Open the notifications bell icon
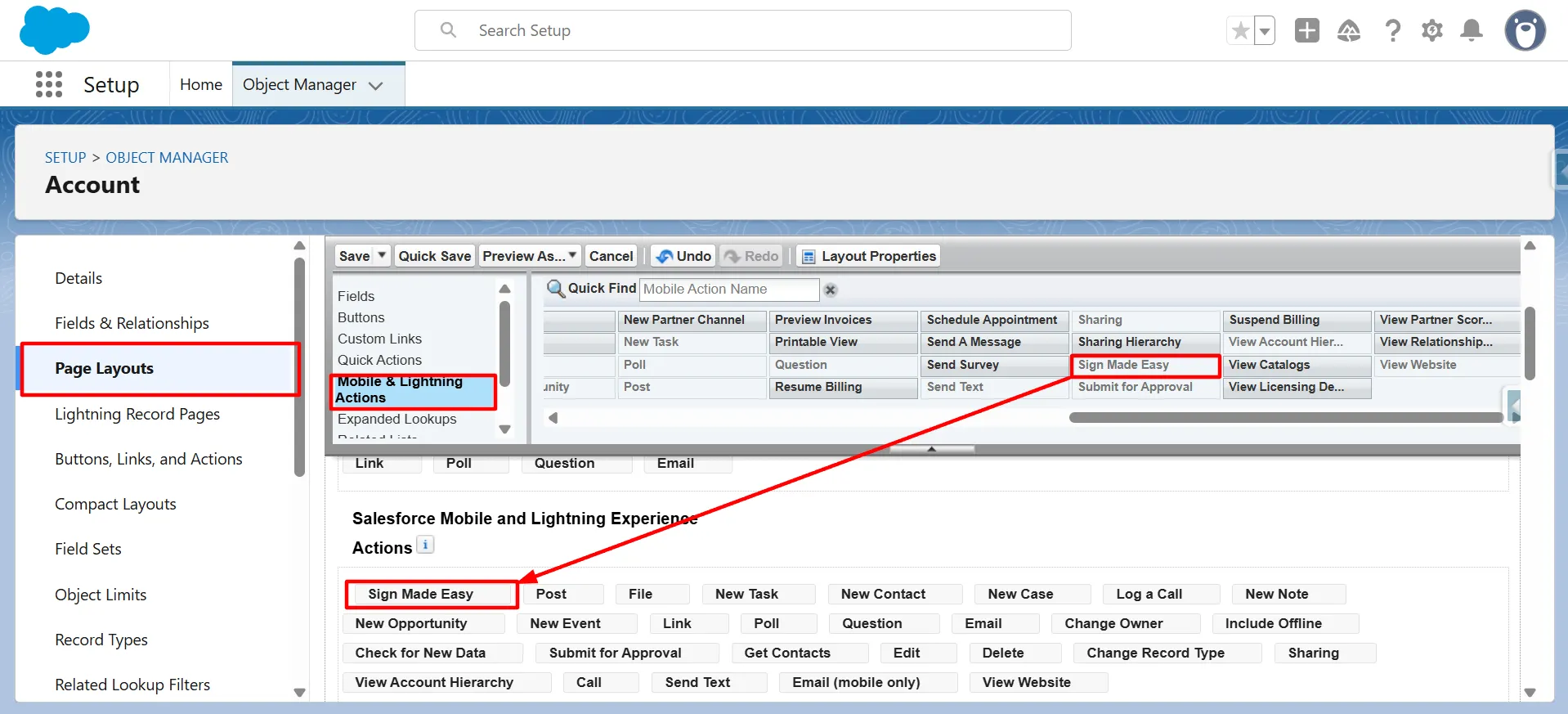Screen dimensions: 1568x714 coord(1471,31)
